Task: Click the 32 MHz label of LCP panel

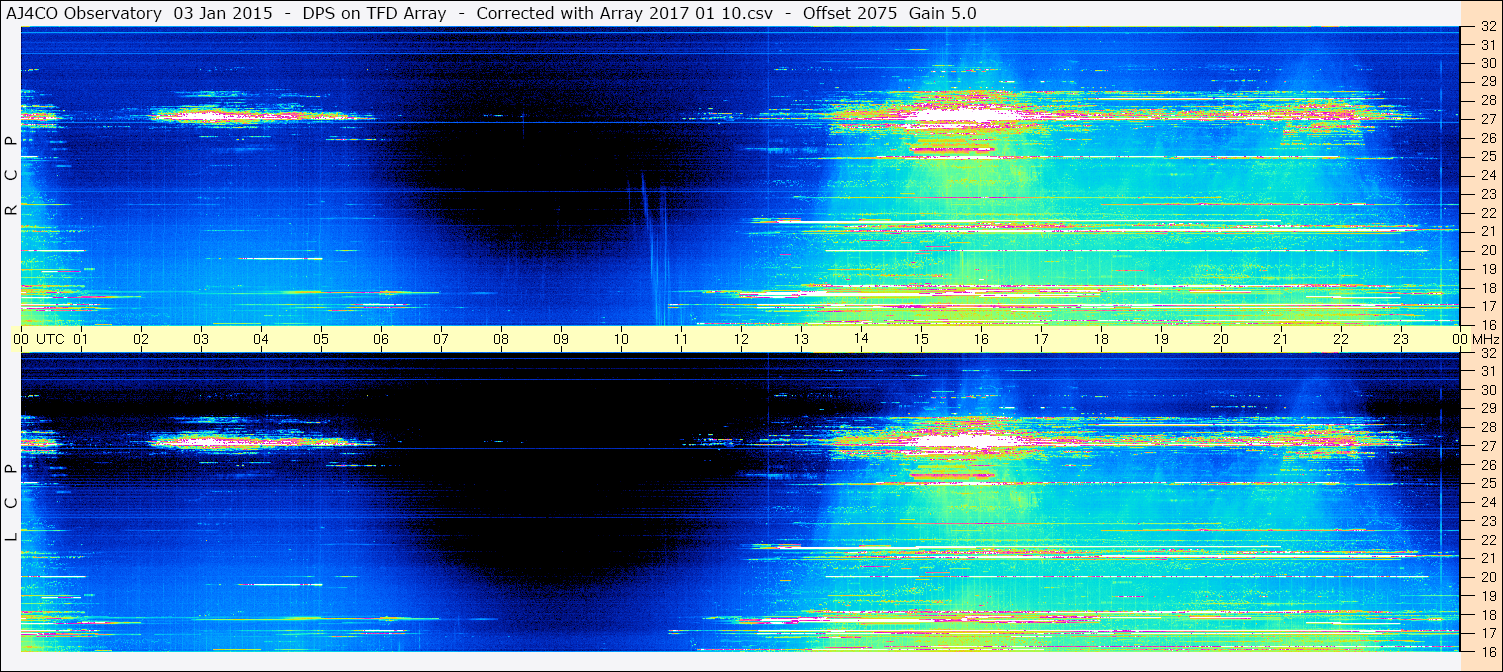Action: pyautogui.click(x=1488, y=353)
